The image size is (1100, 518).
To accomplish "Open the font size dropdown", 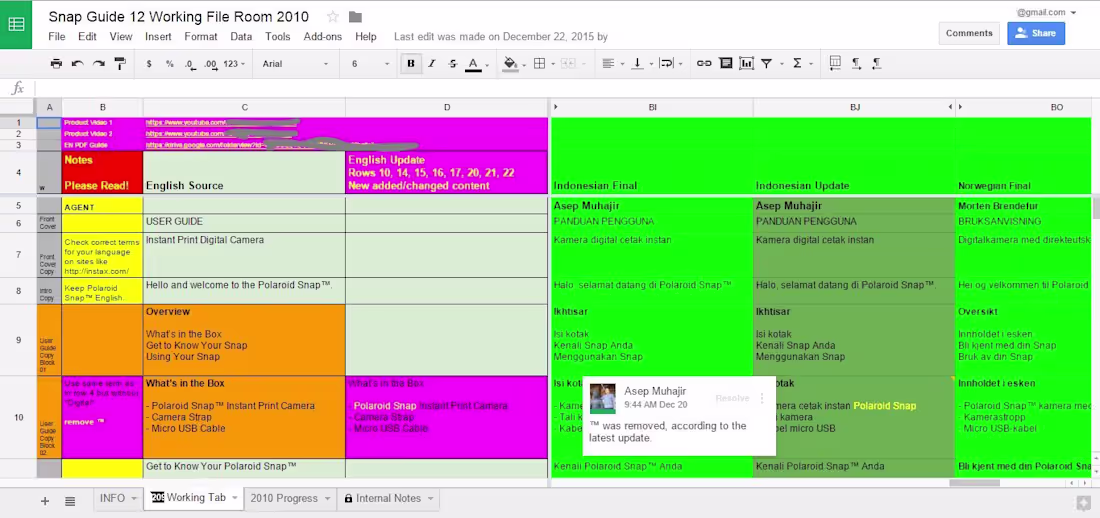I will point(370,64).
